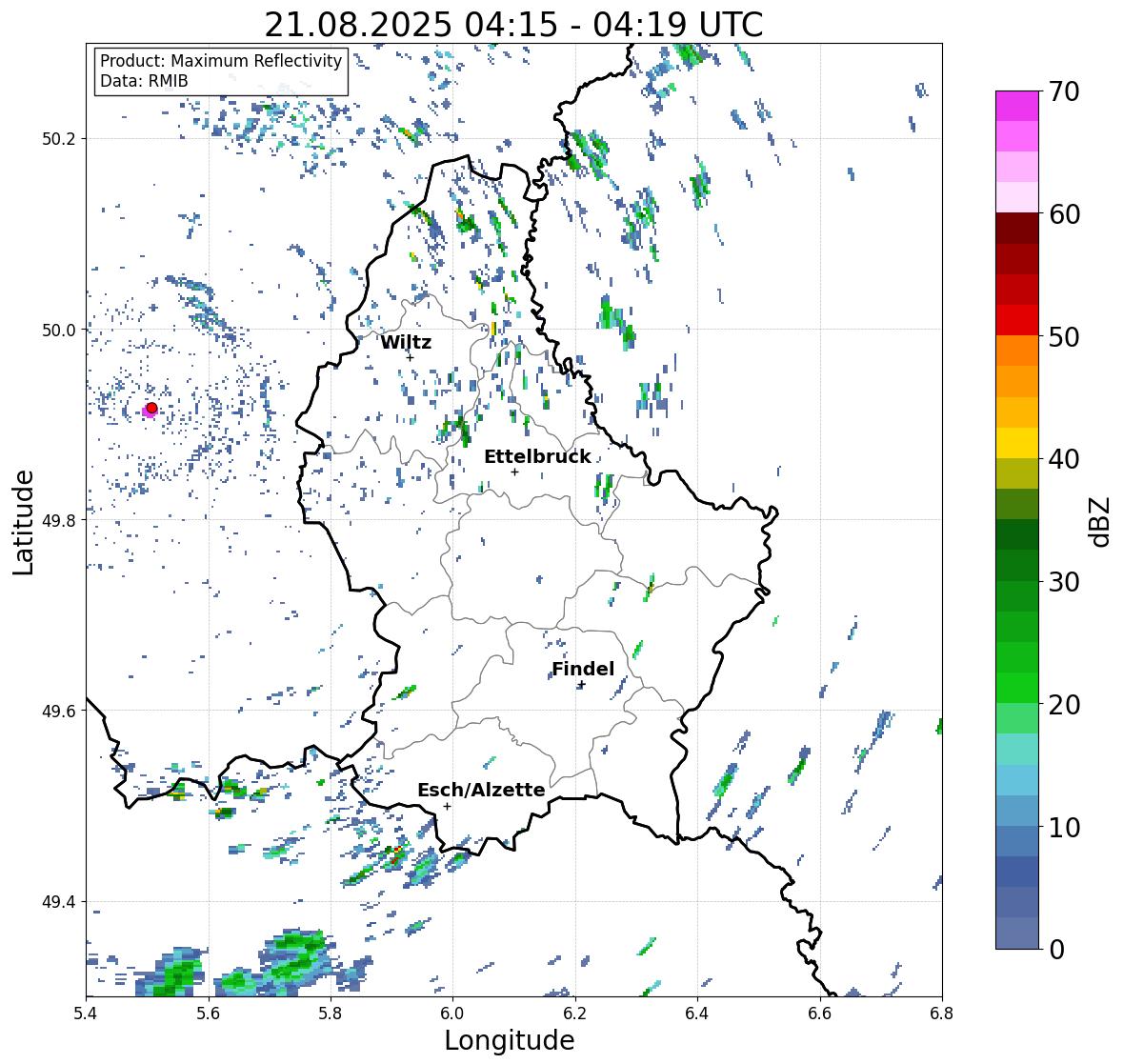Click the Findel city label
Screen dimensions: 1123x1064
(583, 669)
